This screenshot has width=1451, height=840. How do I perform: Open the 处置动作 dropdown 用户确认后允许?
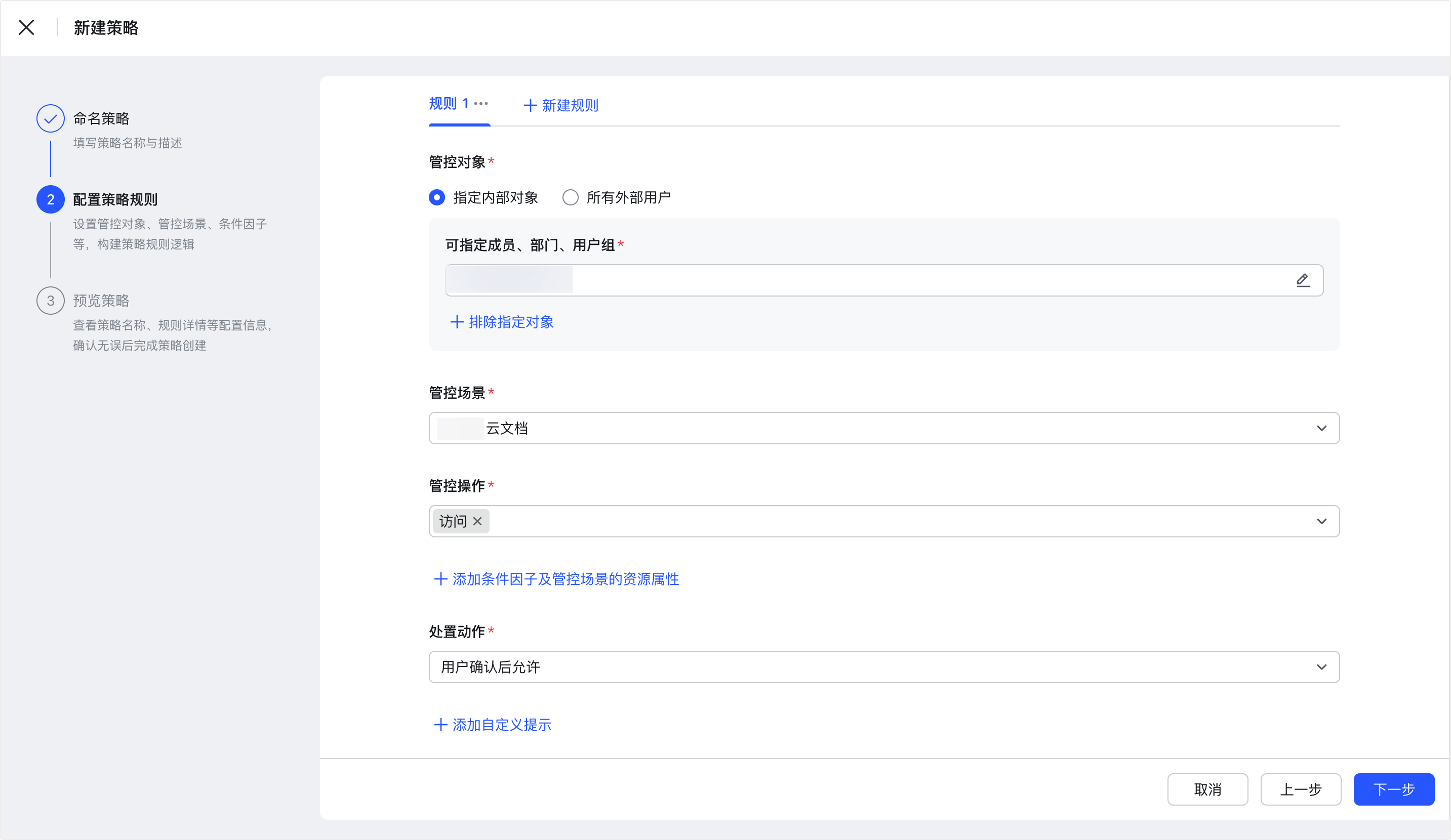884,667
